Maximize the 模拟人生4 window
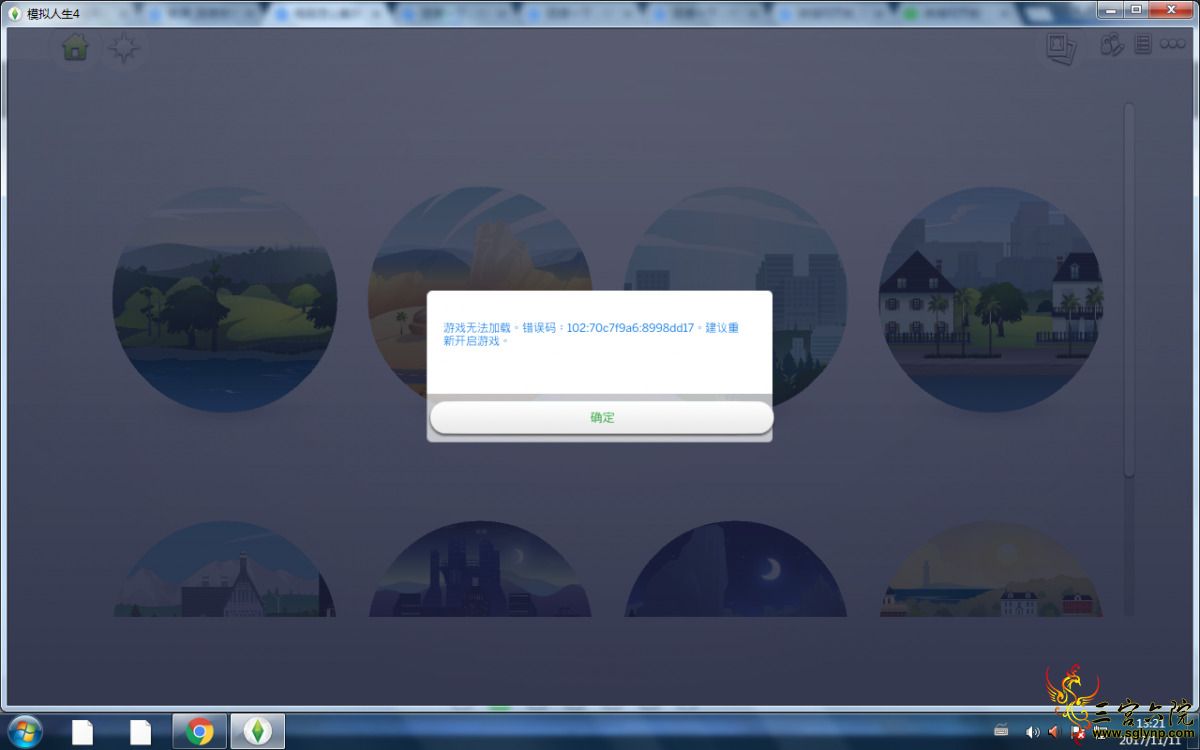The height and width of the screenshot is (750, 1200). pyautogui.click(x=1137, y=9)
